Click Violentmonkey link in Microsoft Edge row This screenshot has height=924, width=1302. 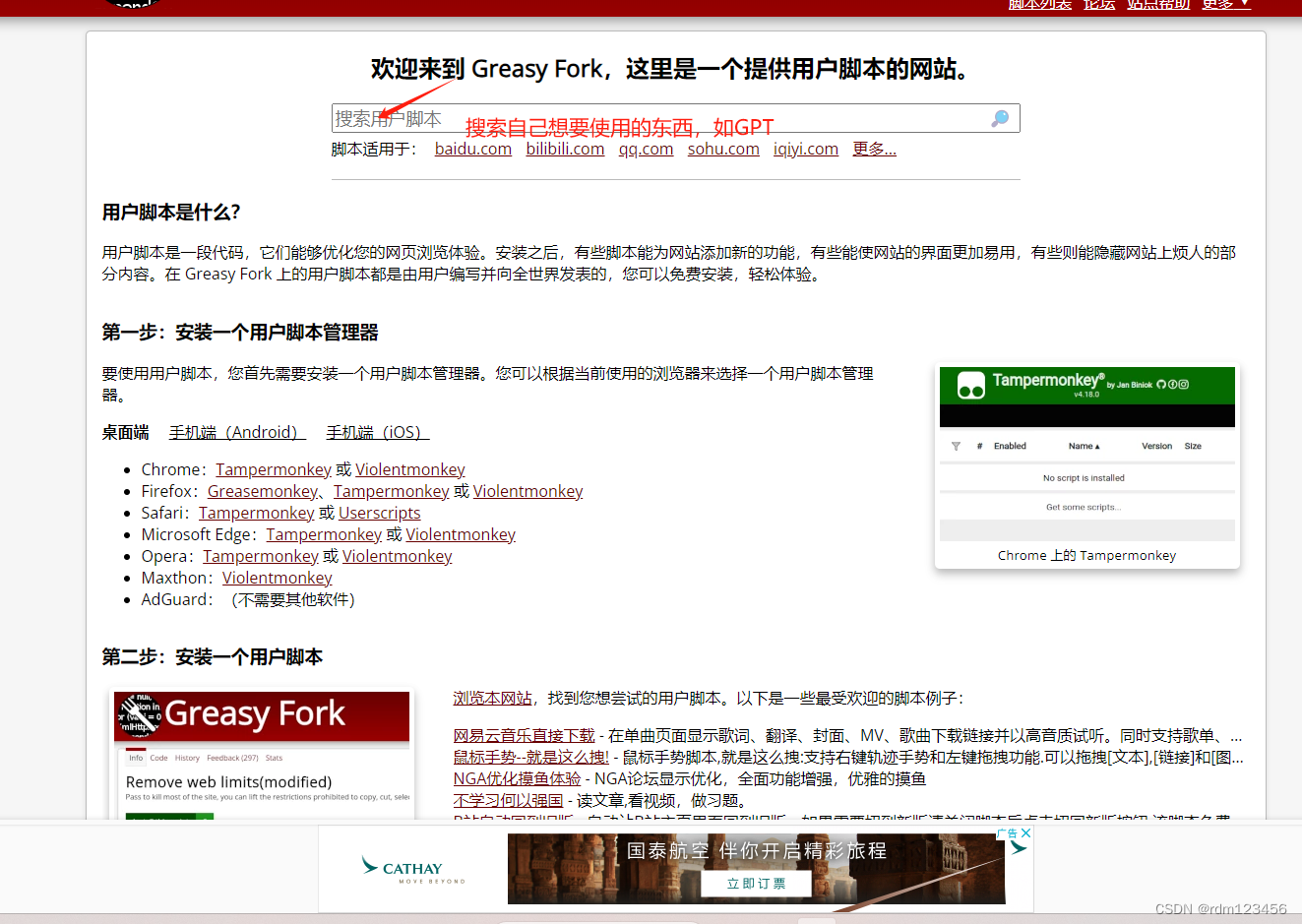461,534
